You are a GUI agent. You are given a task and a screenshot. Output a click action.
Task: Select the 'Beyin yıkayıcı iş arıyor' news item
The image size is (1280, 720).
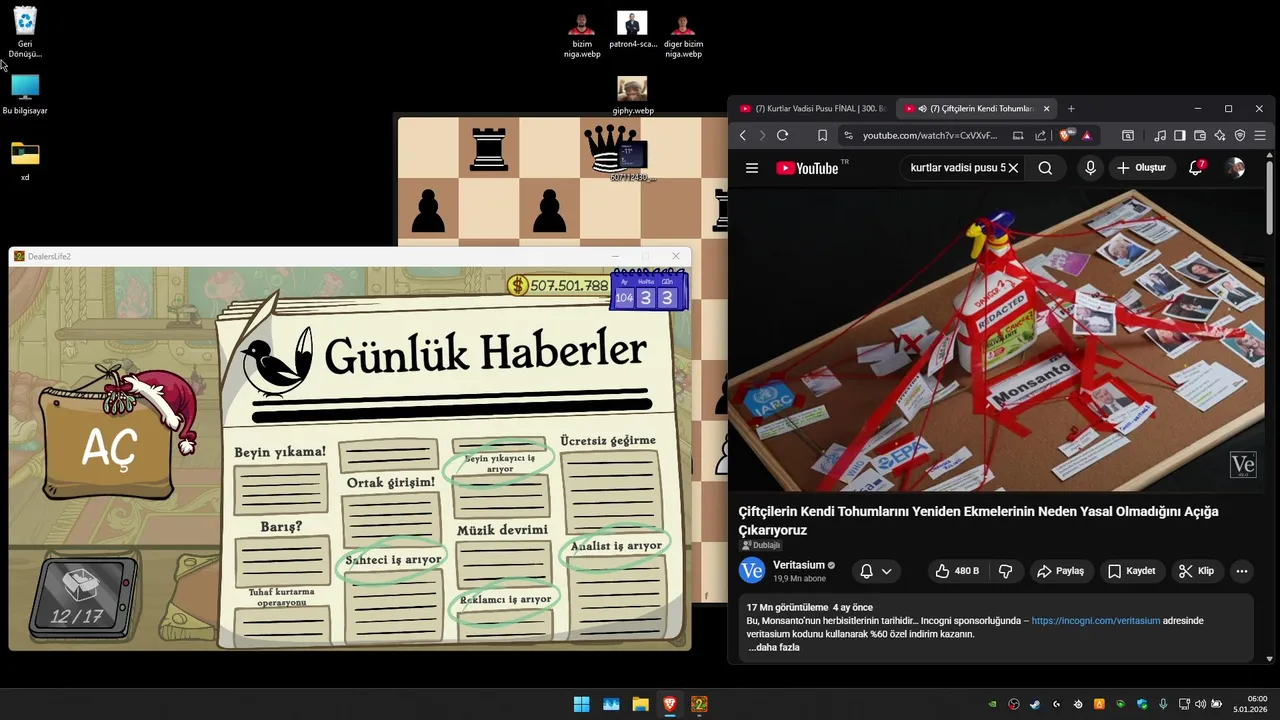click(x=499, y=463)
